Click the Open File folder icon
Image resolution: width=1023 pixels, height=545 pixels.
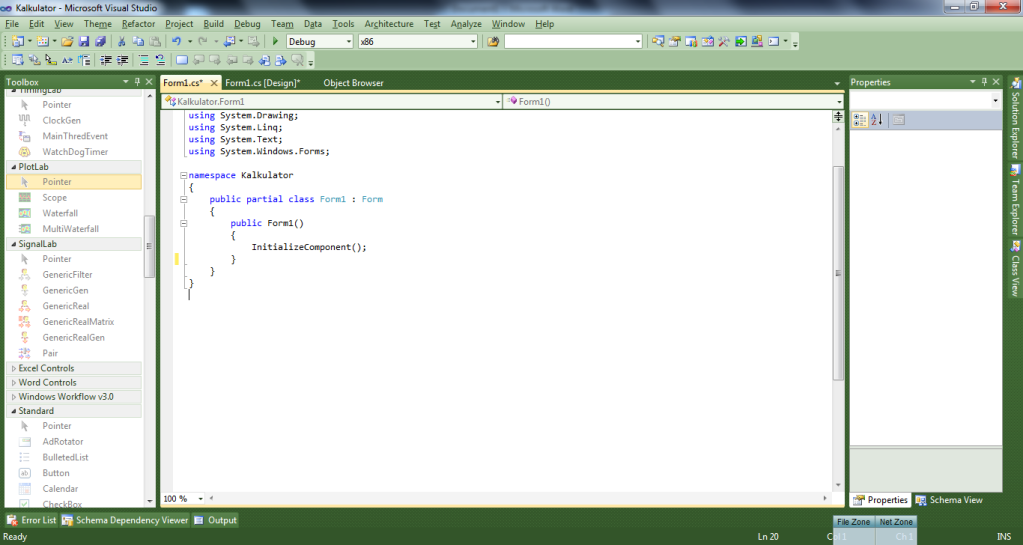(67, 41)
